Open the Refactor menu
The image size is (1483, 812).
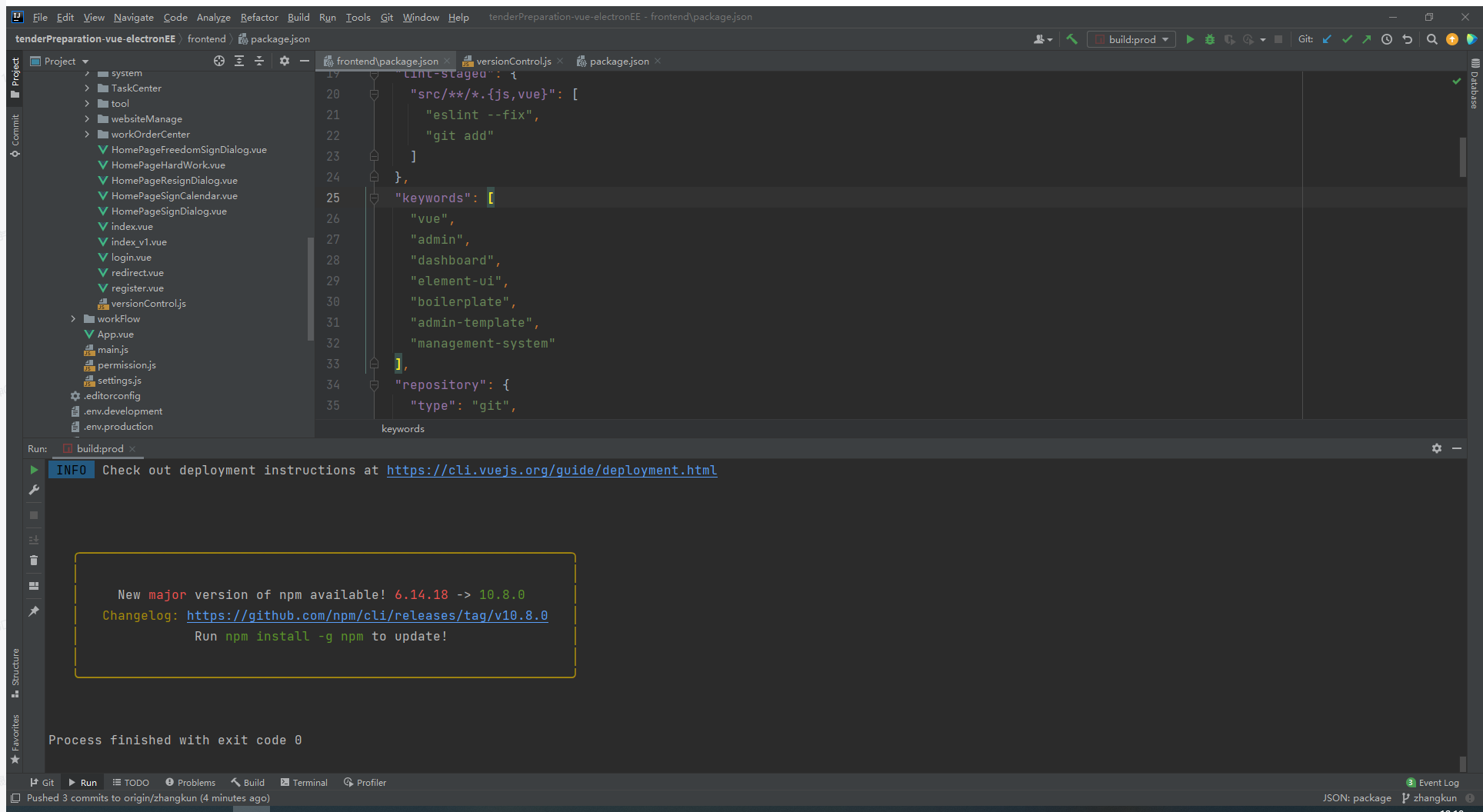coord(259,17)
